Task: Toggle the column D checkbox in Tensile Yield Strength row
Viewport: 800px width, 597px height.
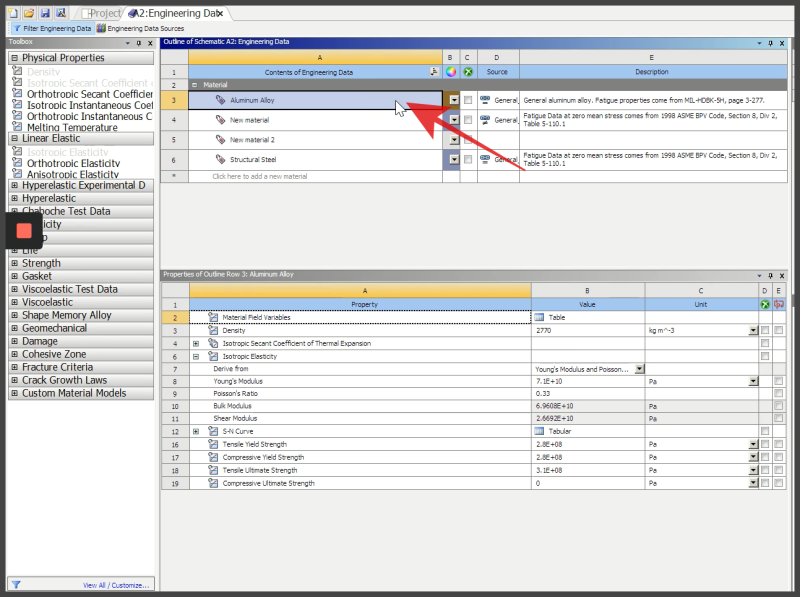Action: point(765,444)
